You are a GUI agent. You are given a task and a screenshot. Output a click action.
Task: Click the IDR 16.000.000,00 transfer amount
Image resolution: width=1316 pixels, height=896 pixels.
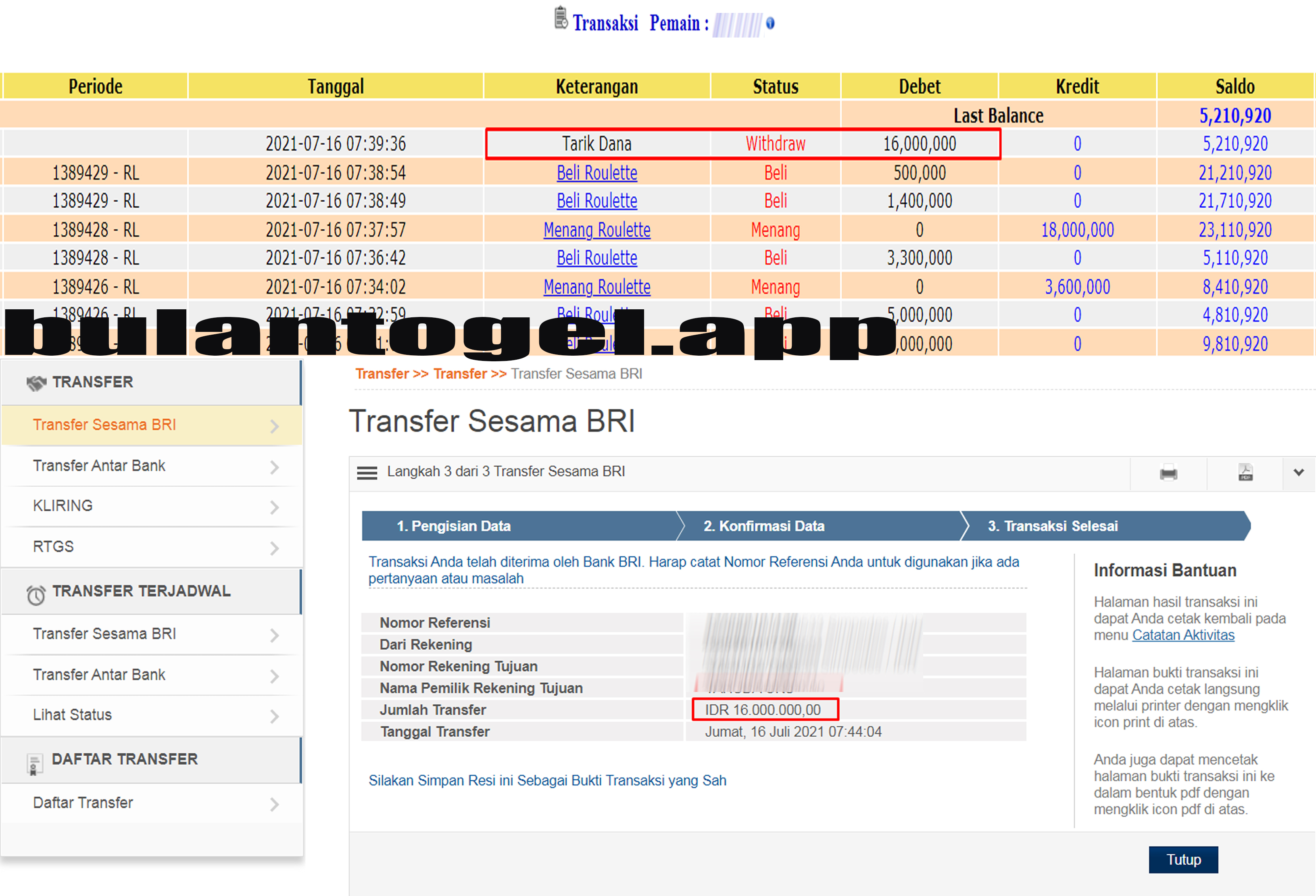(x=763, y=710)
